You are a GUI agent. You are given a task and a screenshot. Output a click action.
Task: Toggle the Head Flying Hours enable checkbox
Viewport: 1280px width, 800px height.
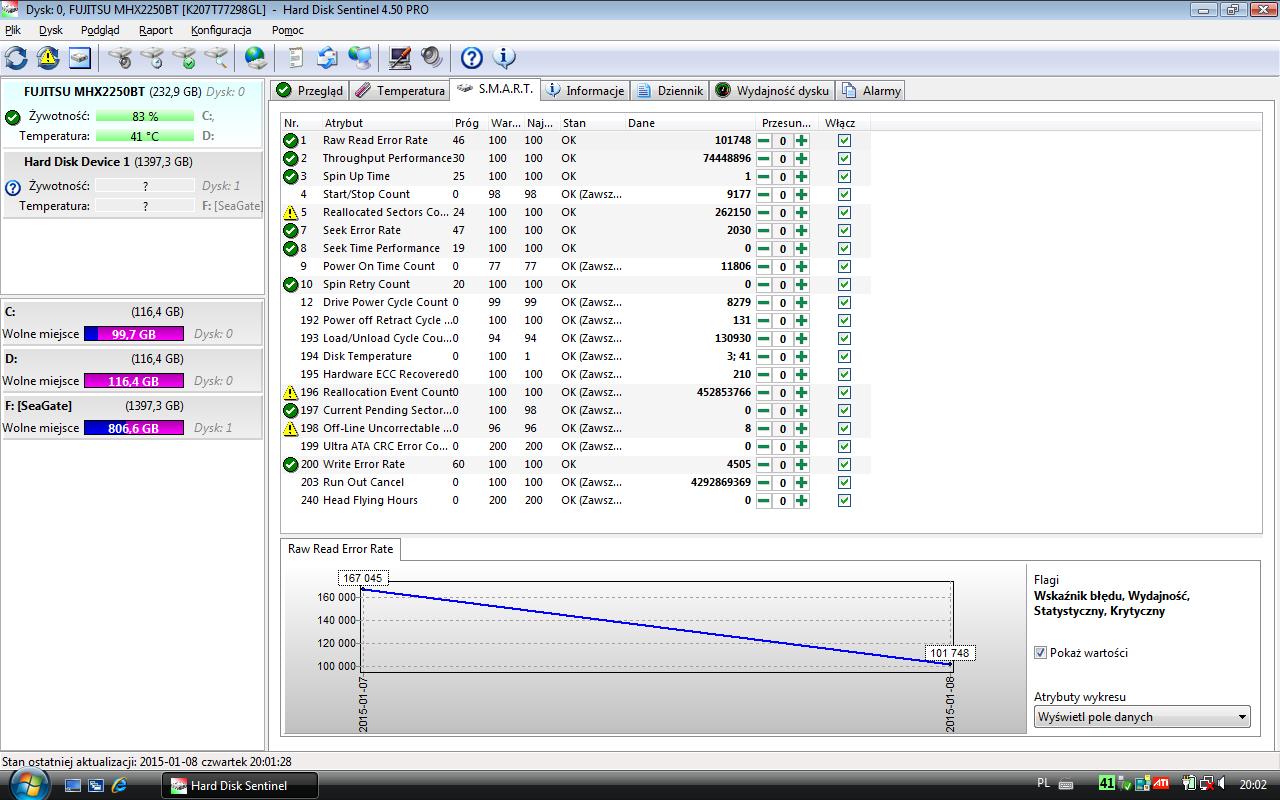(x=844, y=501)
